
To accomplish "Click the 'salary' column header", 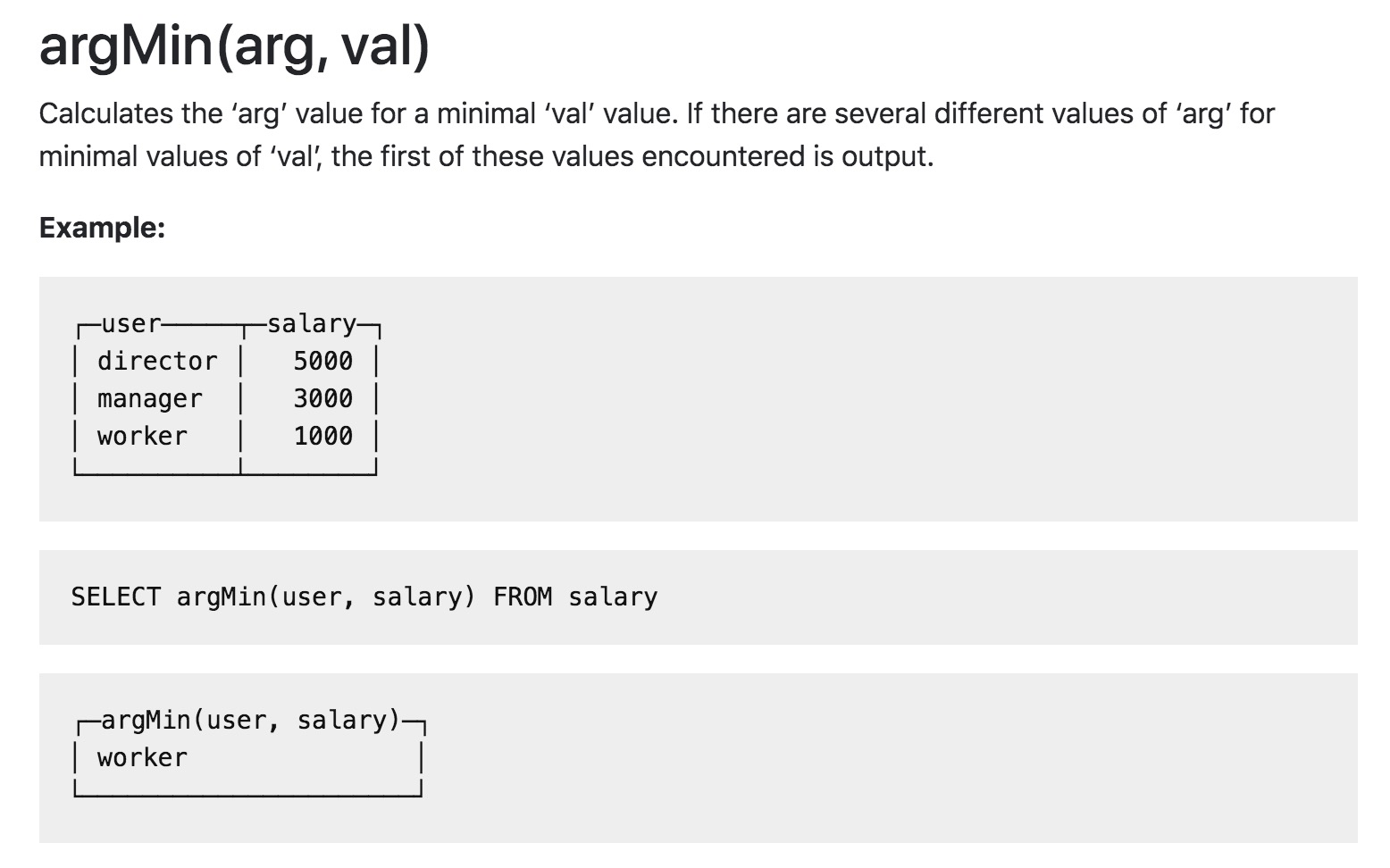I will point(312,323).
